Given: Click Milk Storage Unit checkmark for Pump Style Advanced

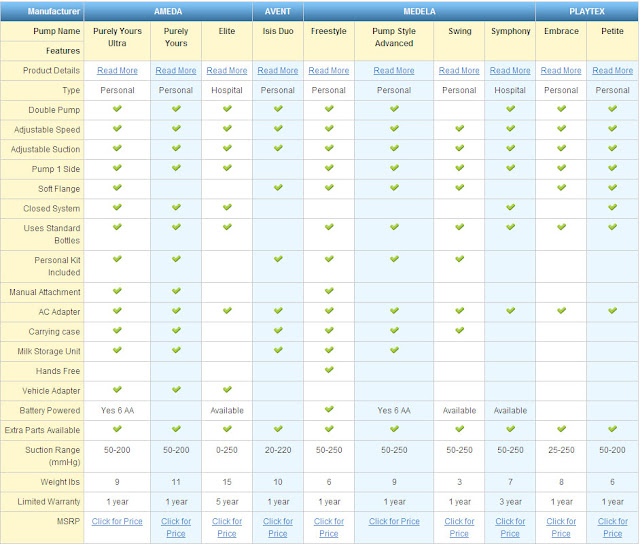Looking at the screenshot, I should pyautogui.click(x=394, y=350).
